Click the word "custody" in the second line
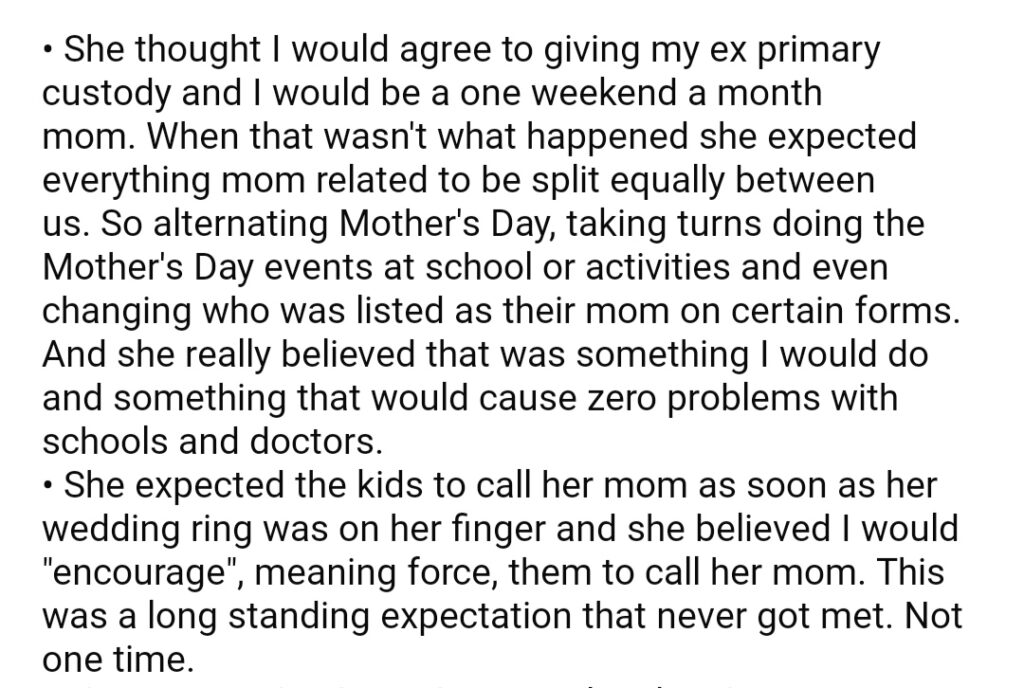1024x688 pixels. 106,94
